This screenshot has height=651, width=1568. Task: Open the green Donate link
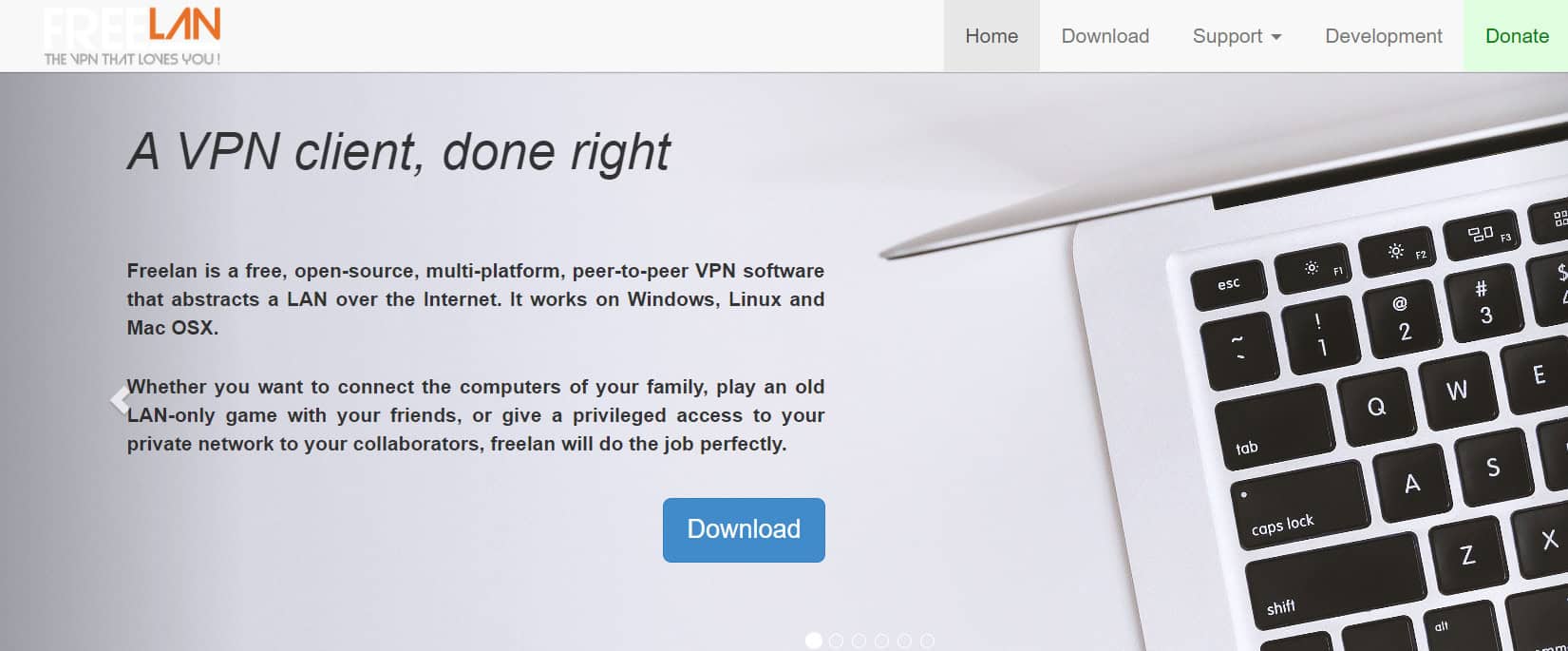pyautogui.click(x=1517, y=36)
